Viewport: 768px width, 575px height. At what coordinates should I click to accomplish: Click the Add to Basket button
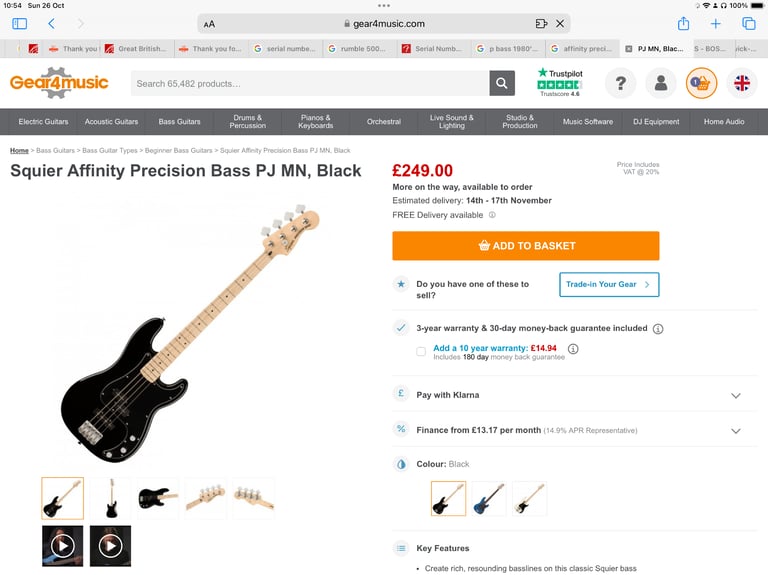tap(526, 246)
